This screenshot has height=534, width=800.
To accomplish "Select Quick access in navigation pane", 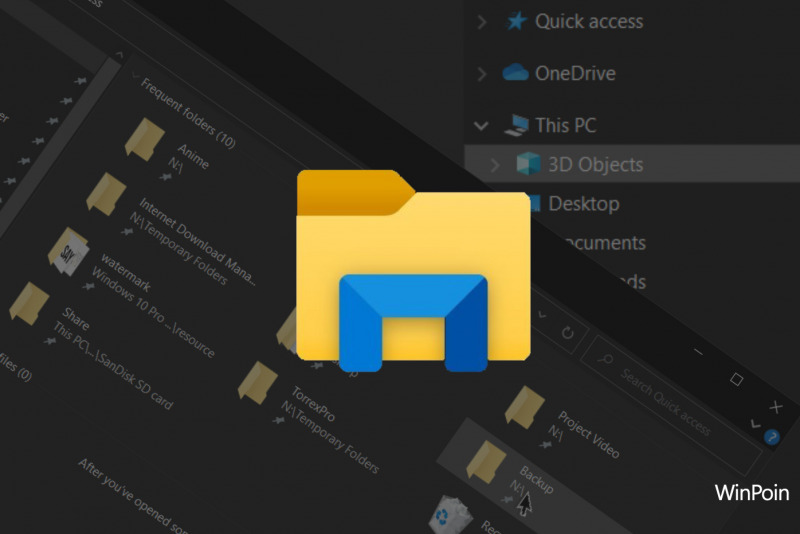I will pos(589,21).
